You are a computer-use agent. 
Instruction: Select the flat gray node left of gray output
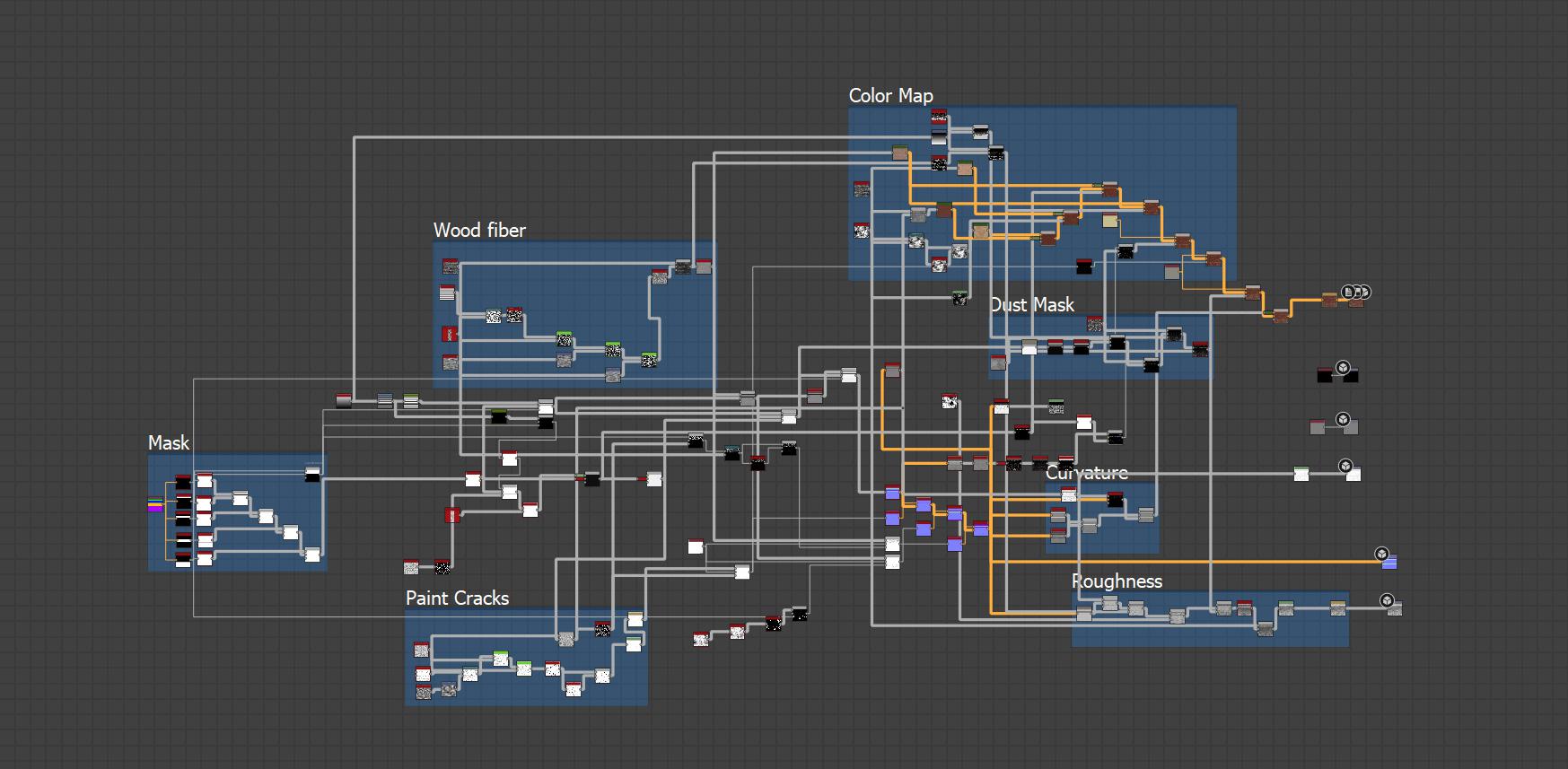1318,427
